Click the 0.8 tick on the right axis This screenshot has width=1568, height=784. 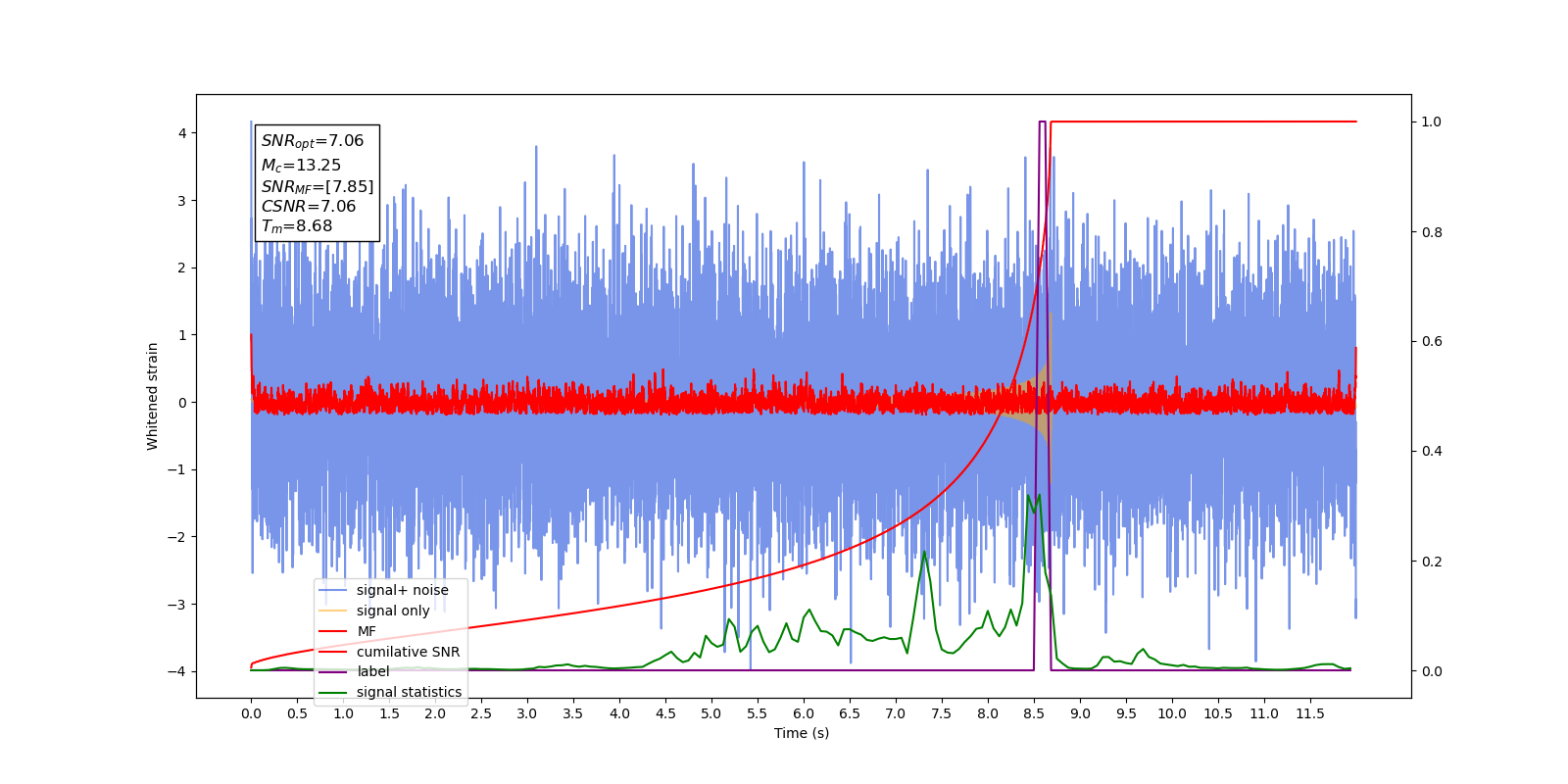1432,232
